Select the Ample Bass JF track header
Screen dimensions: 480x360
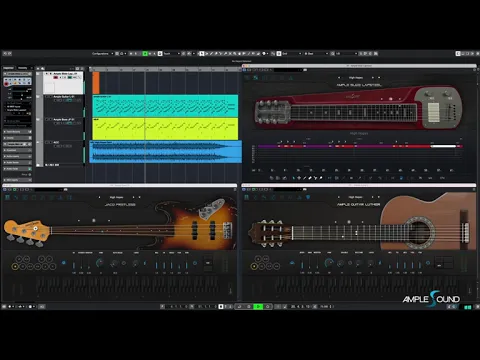point(63,128)
